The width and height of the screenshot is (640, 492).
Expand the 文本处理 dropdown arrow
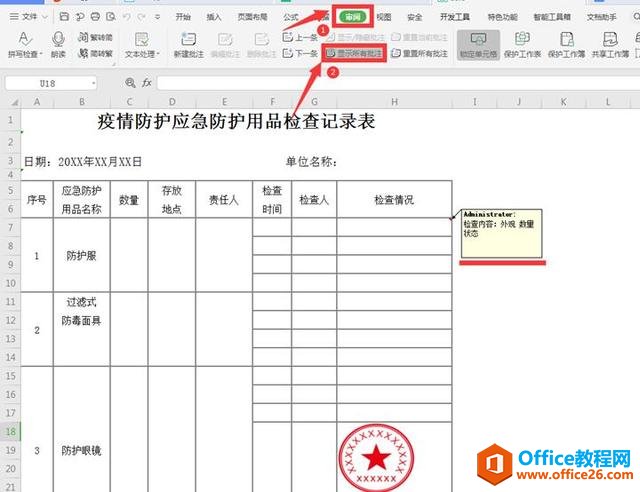click(x=158, y=54)
